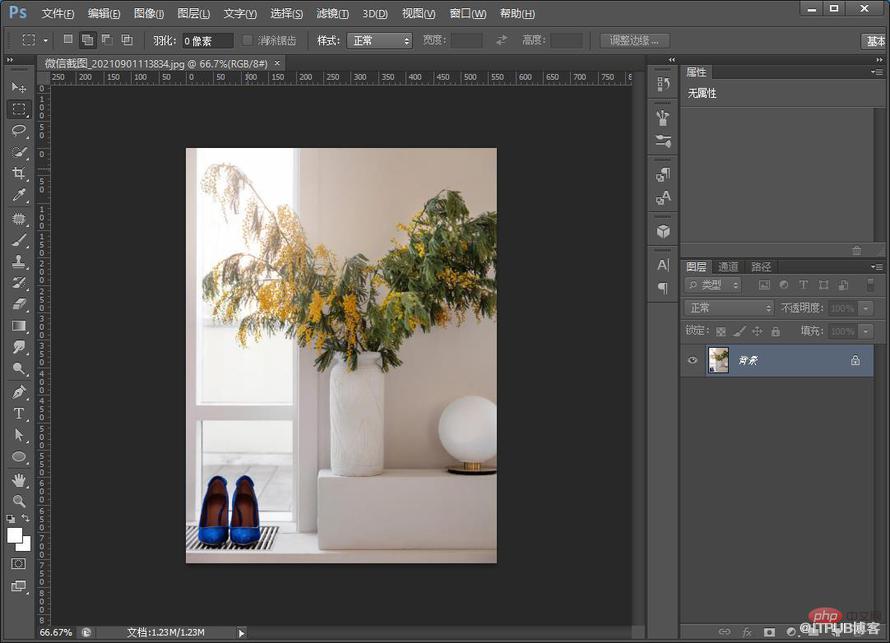
Task: Select the Gradient tool
Action: [19, 326]
